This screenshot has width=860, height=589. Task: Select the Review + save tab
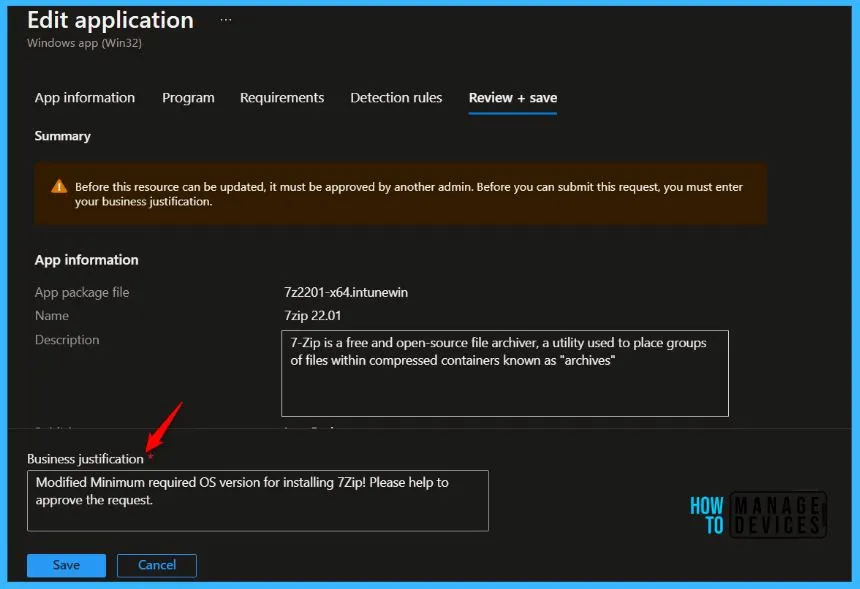(x=513, y=98)
